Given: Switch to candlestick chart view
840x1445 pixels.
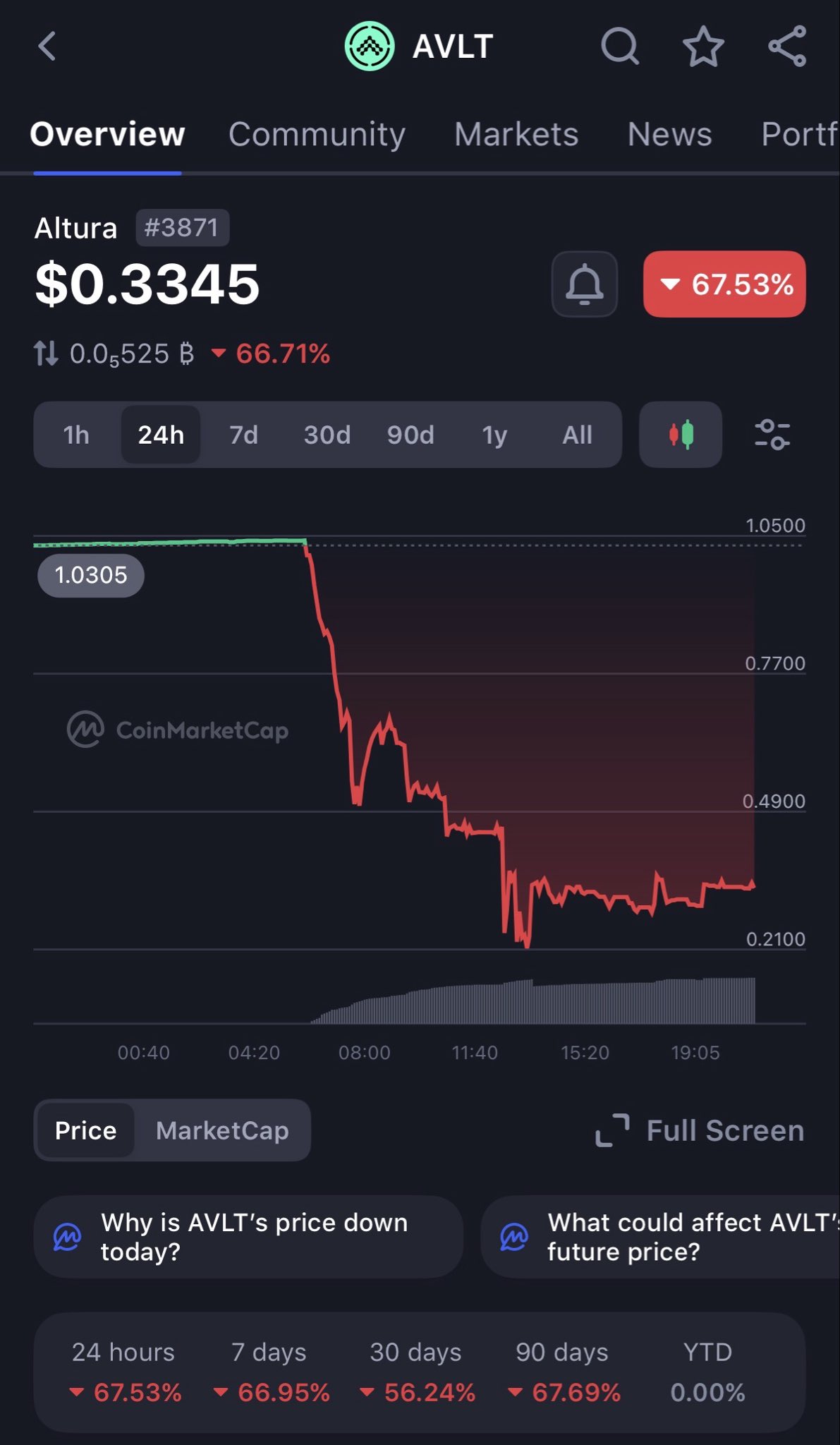Looking at the screenshot, I should [681, 435].
